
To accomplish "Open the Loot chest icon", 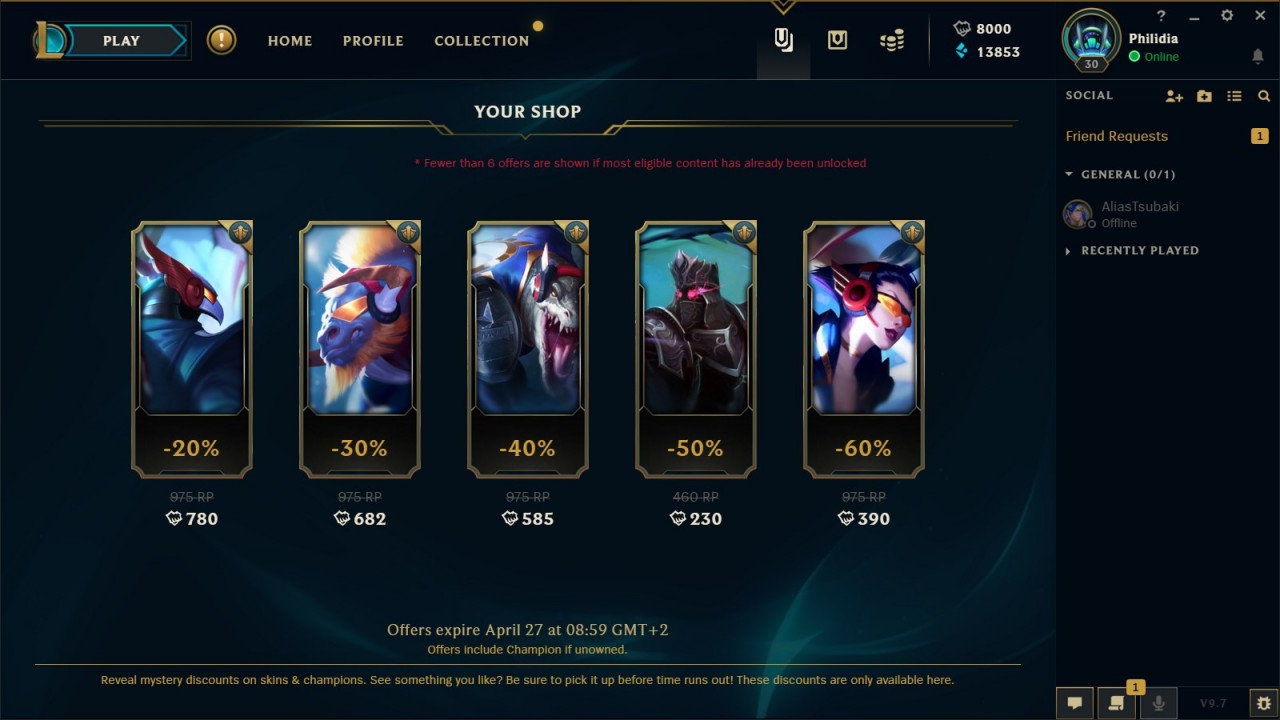I will coord(837,40).
